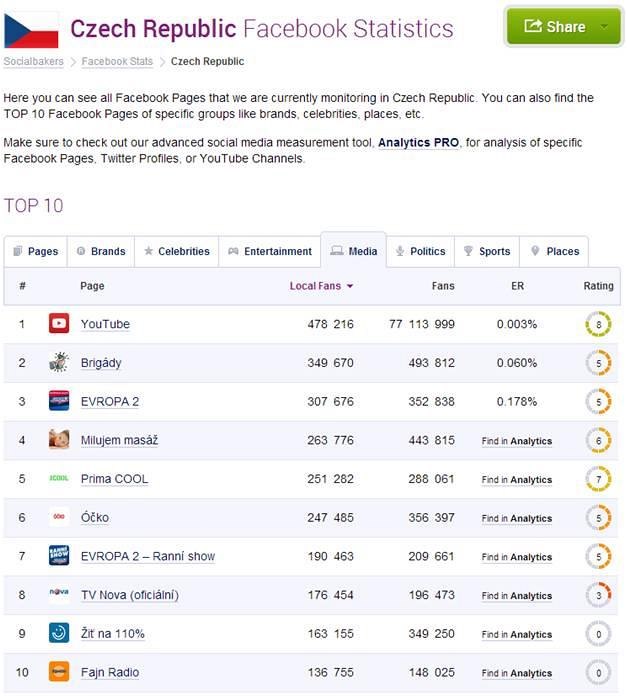Click the Czech Republic flag icon
627x696 pixels.
(31, 31)
